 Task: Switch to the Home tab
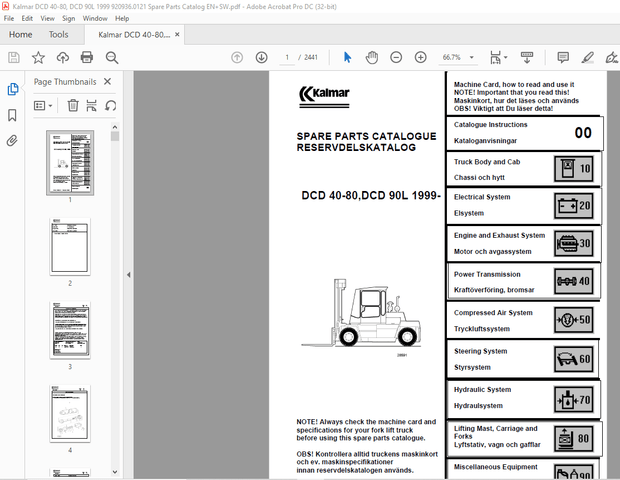(21, 35)
